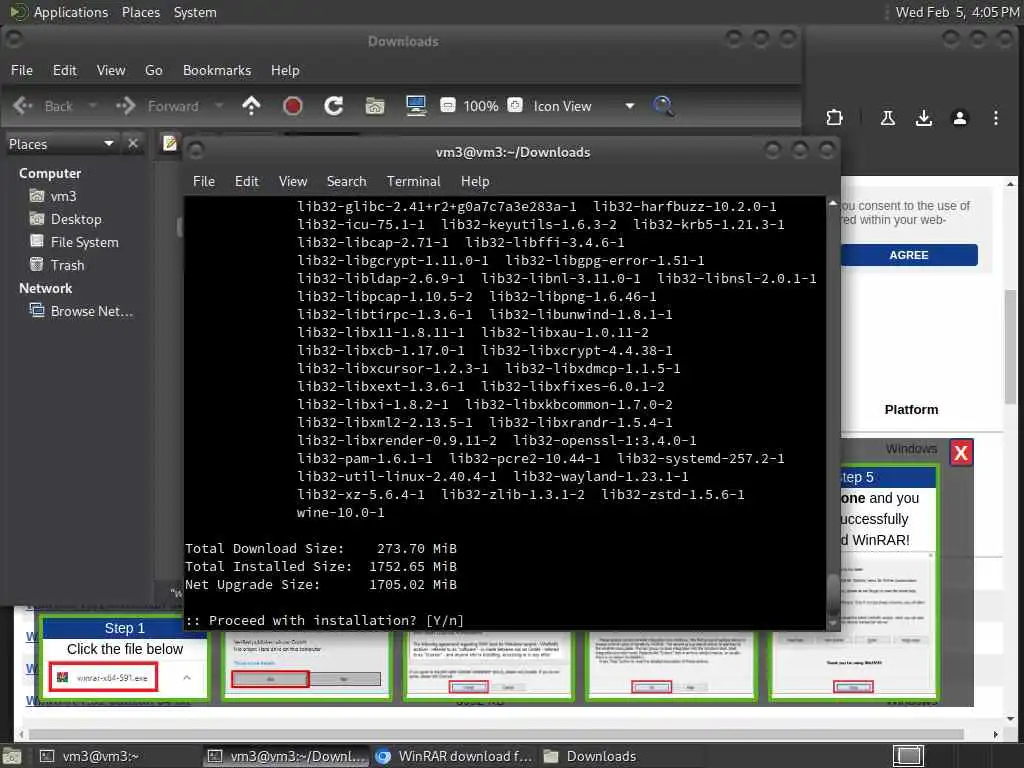
Task: Go up to the parent folder
Action: coord(251,106)
